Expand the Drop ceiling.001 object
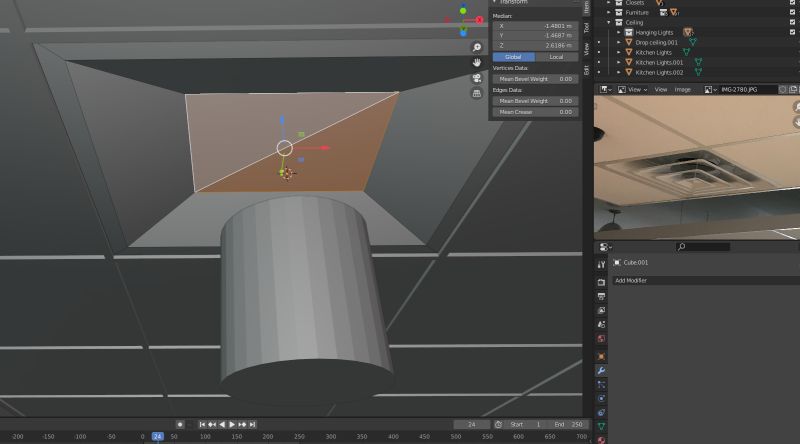The height and width of the screenshot is (444, 800). pyautogui.click(x=619, y=42)
